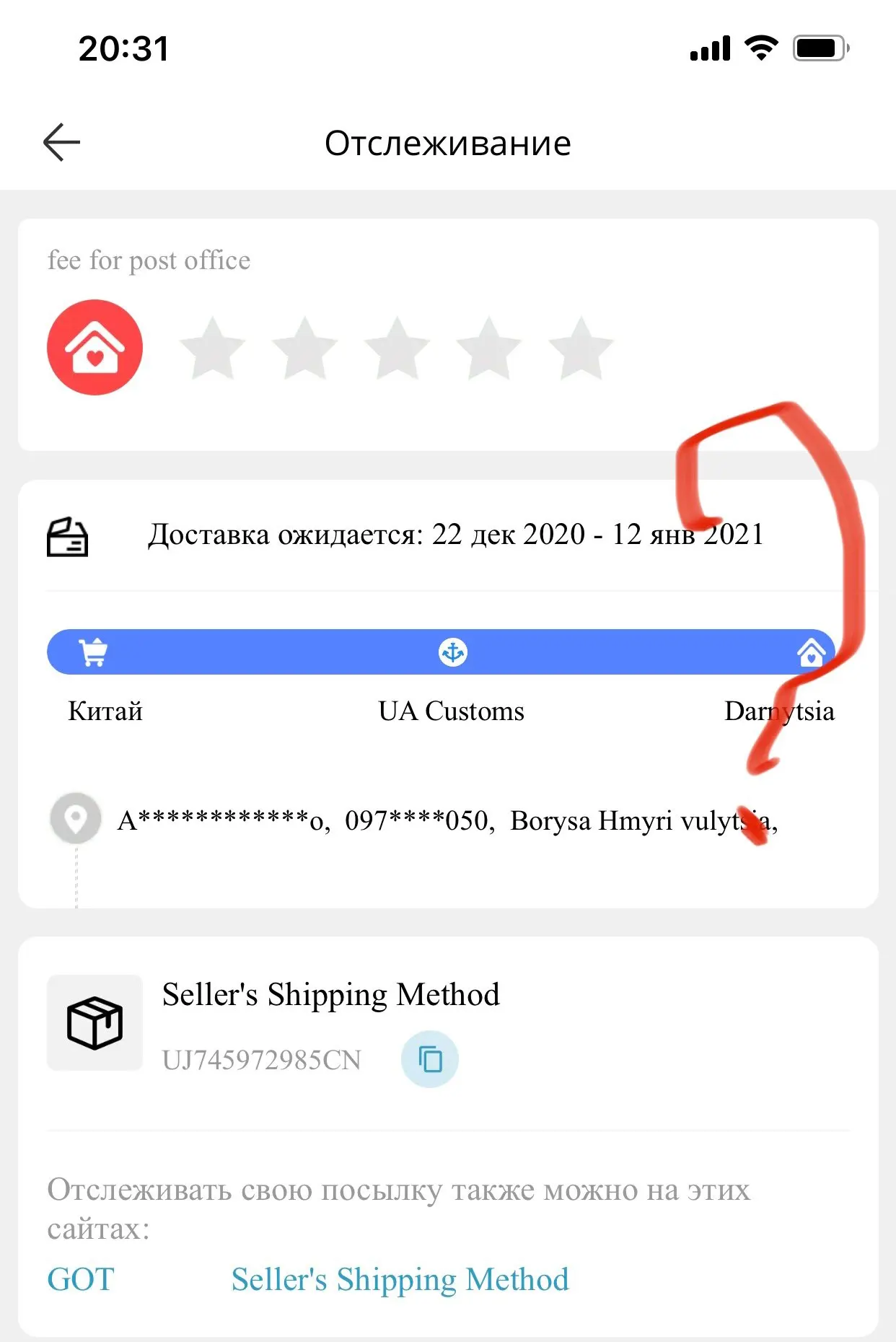
Task: Copy the tracking number UJ745972985CN
Action: (x=430, y=1059)
